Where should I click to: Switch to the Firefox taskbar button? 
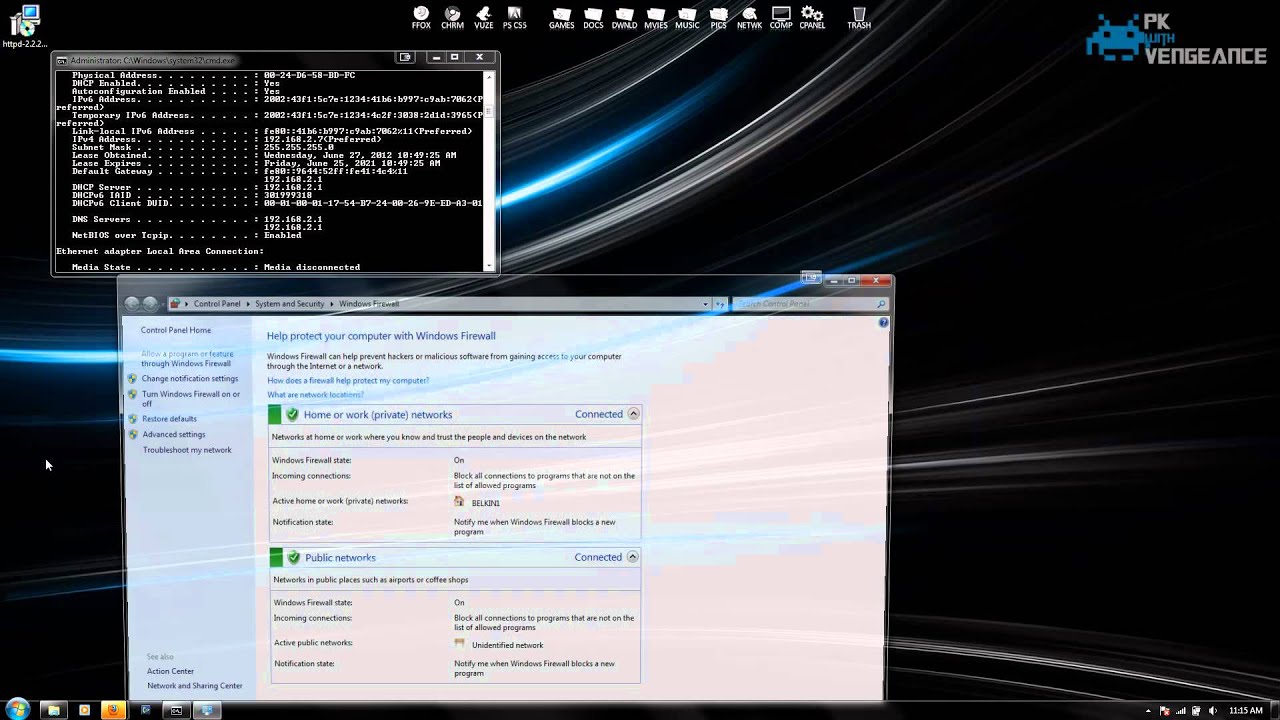(113, 710)
